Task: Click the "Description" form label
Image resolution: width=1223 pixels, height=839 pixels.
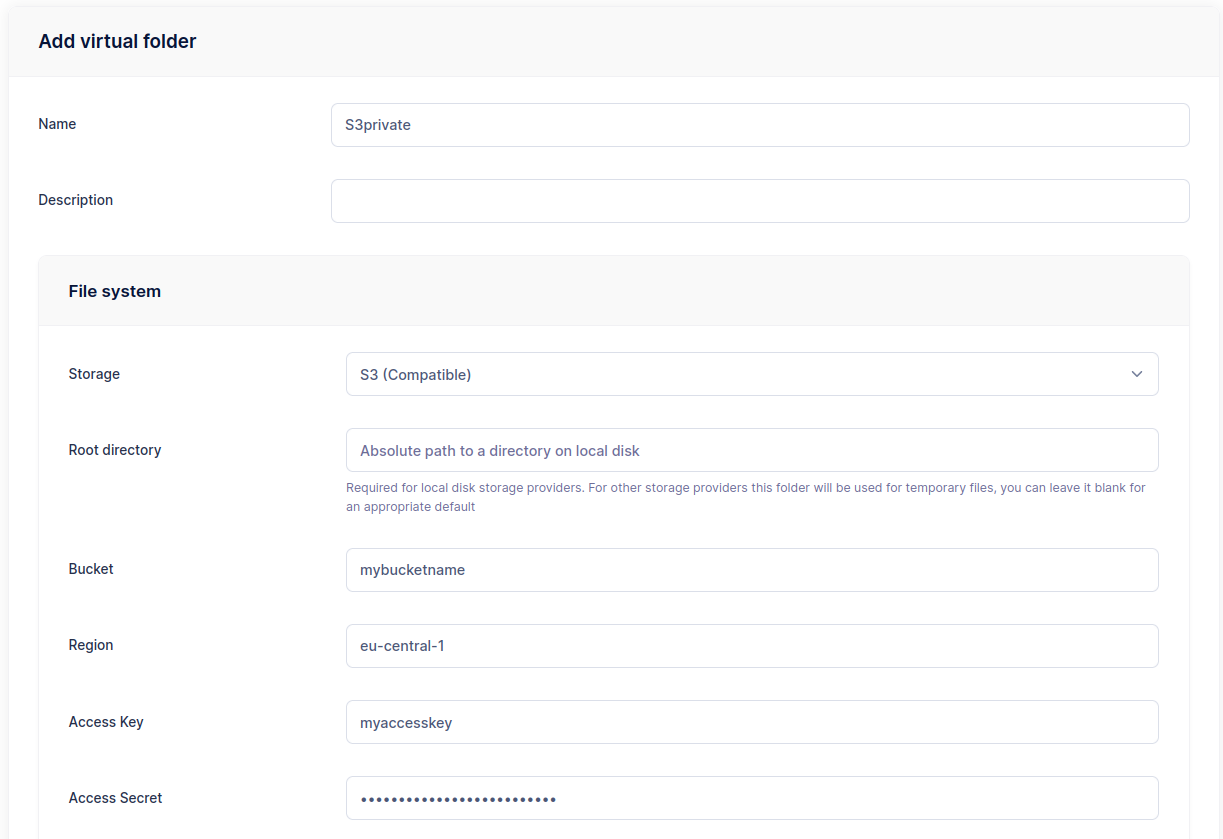Action: [x=75, y=199]
